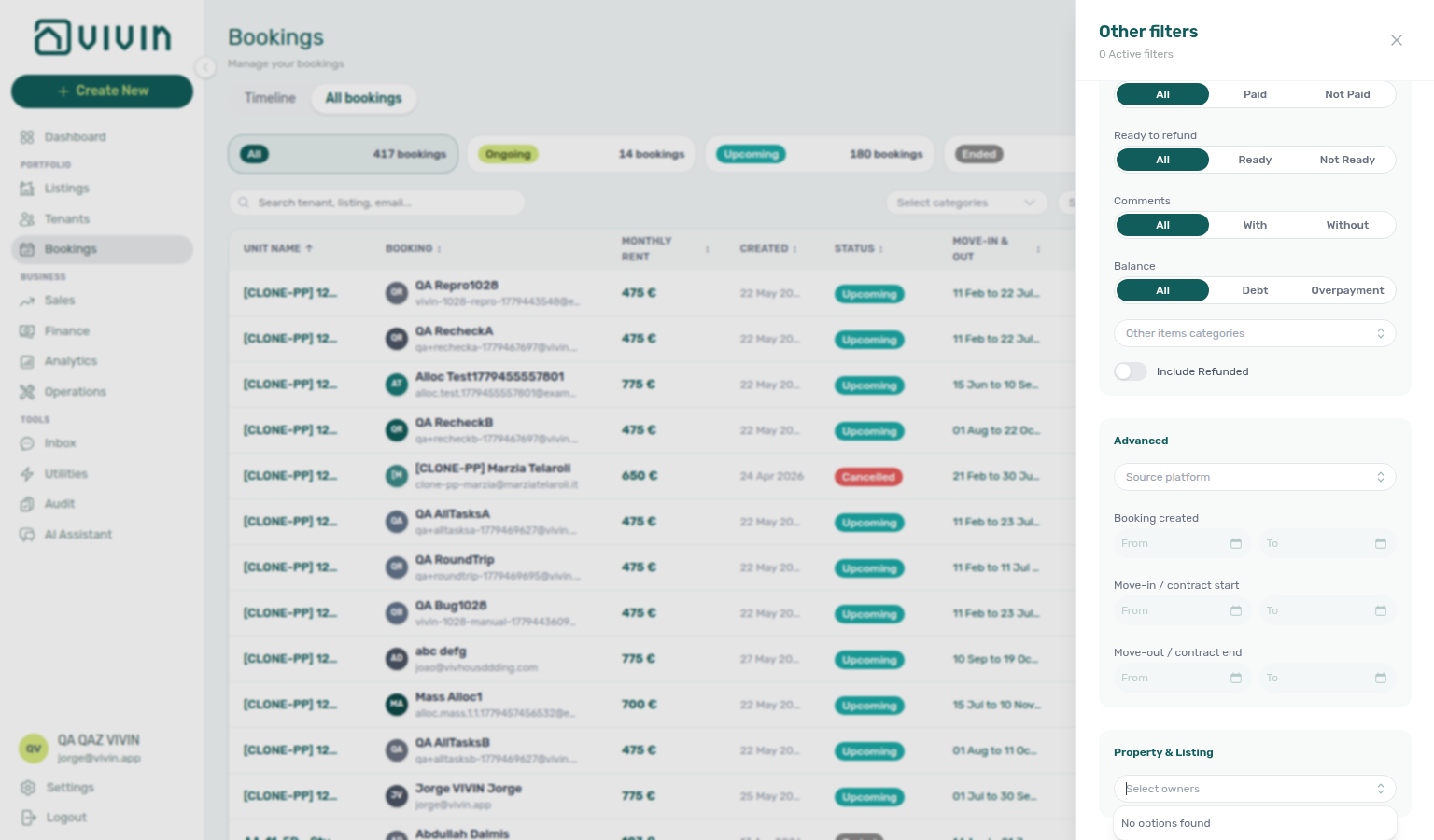1434x840 pixels.
Task: Toggle Include Refunded switch
Action: tap(1130, 371)
